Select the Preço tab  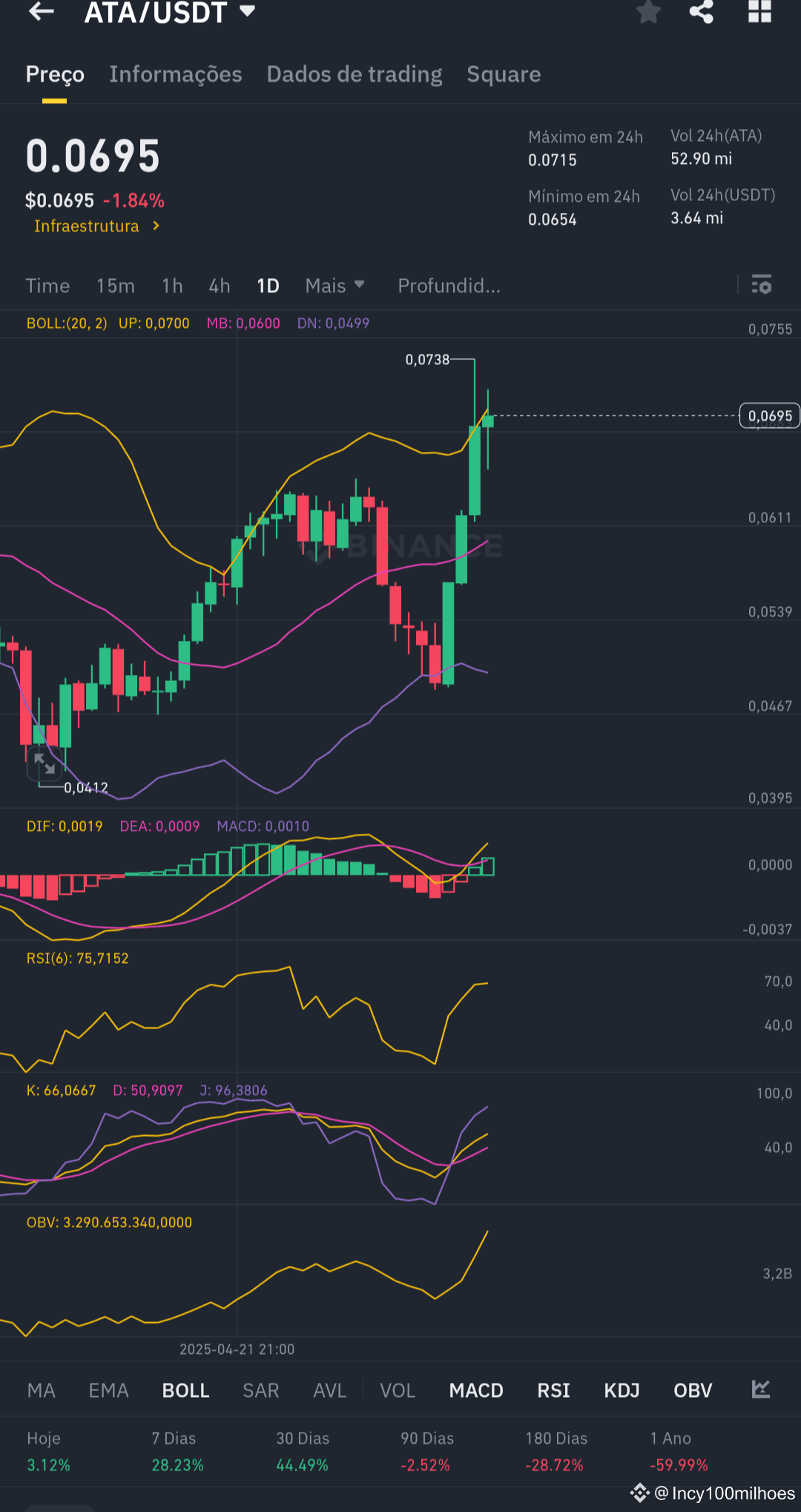click(x=55, y=74)
